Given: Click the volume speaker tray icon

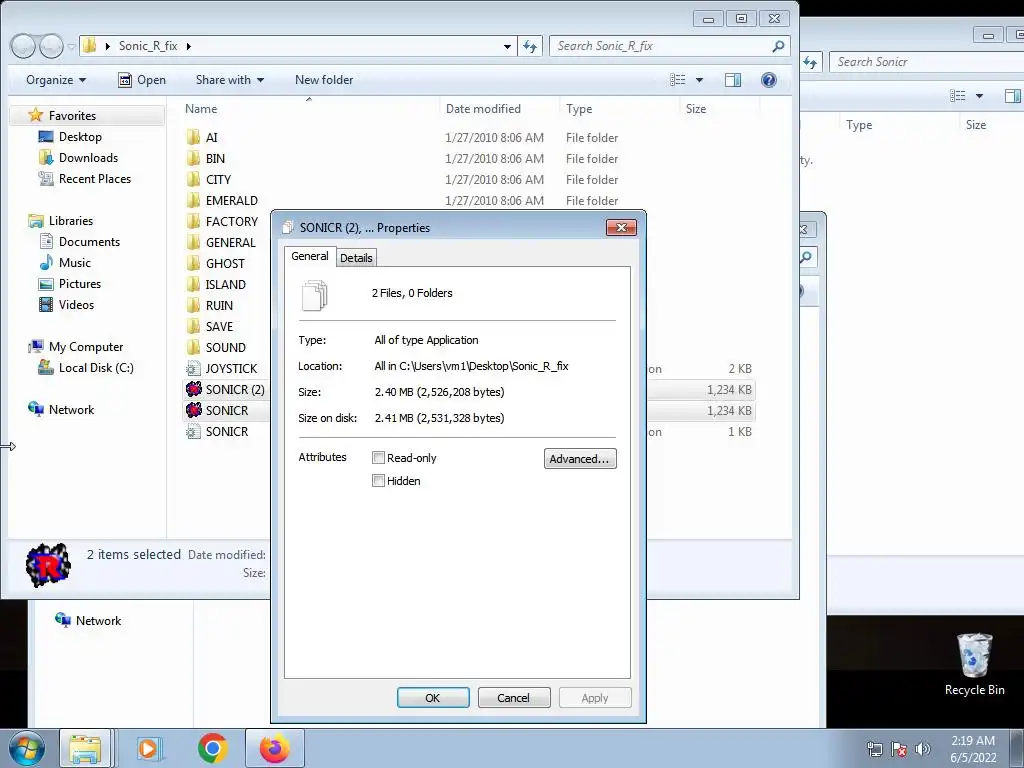Looking at the screenshot, I should 922,749.
